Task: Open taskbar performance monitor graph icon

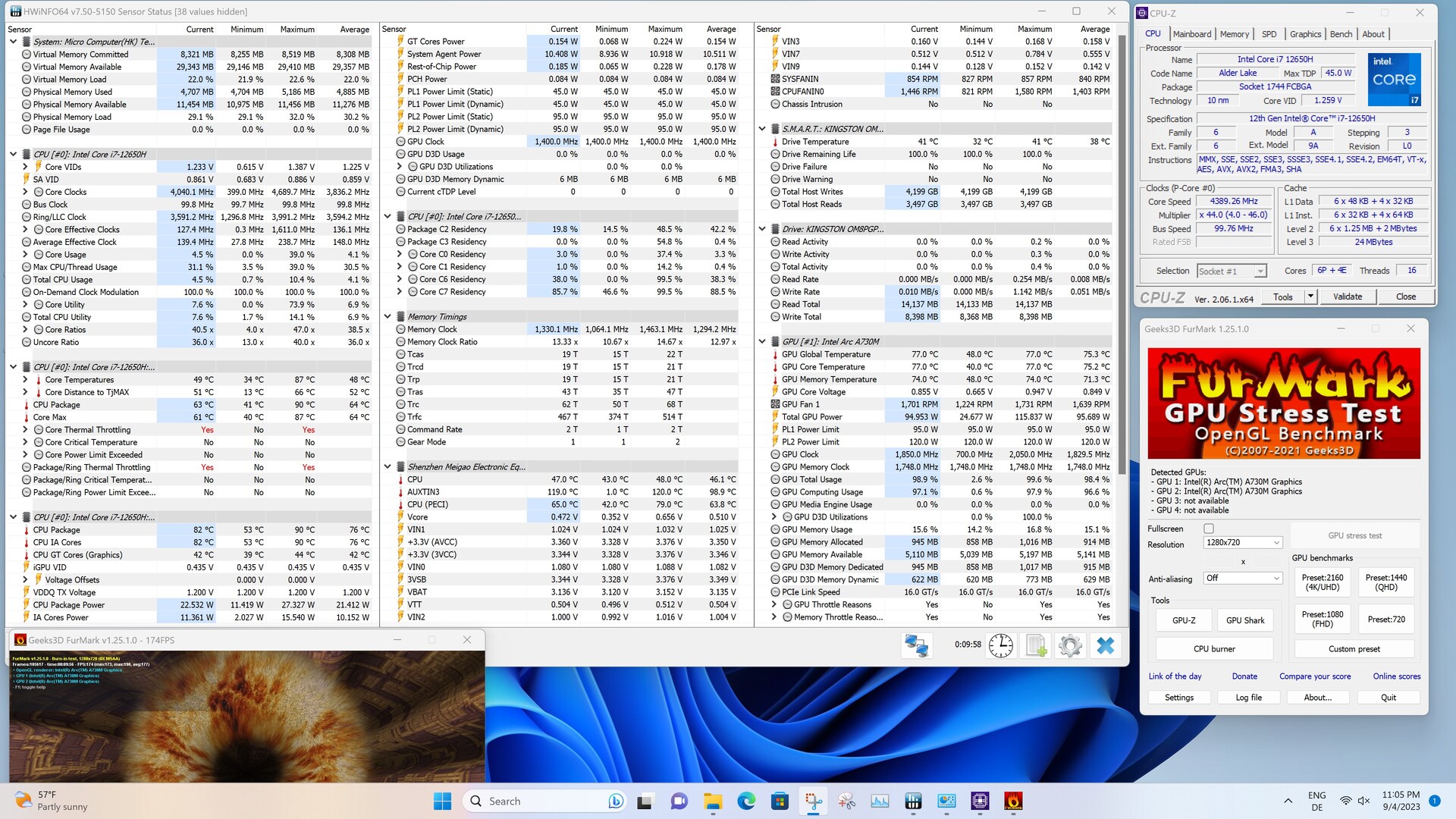Action: pyautogui.click(x=880, y=801)
